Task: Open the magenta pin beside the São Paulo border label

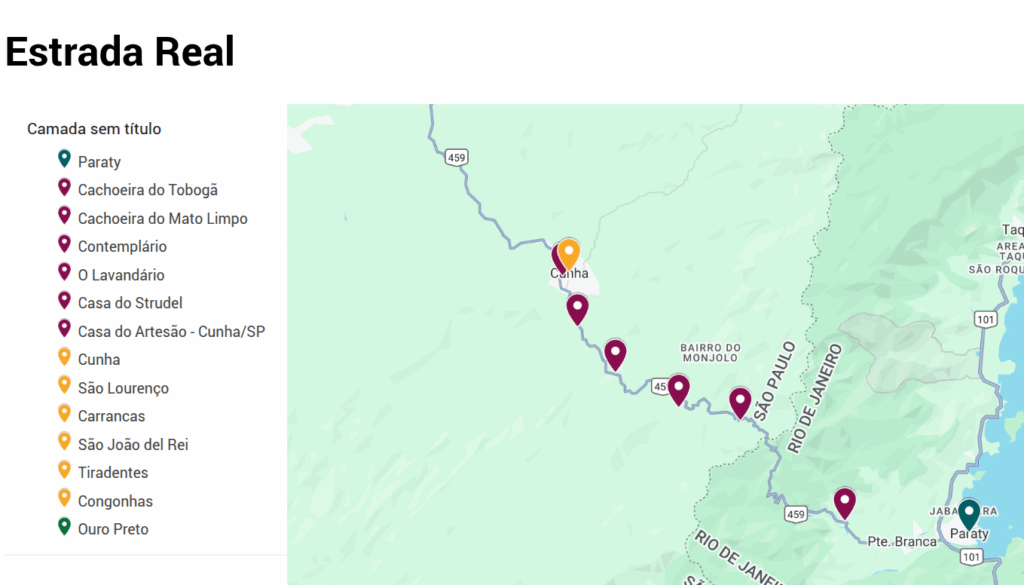Action: point(740,402)
